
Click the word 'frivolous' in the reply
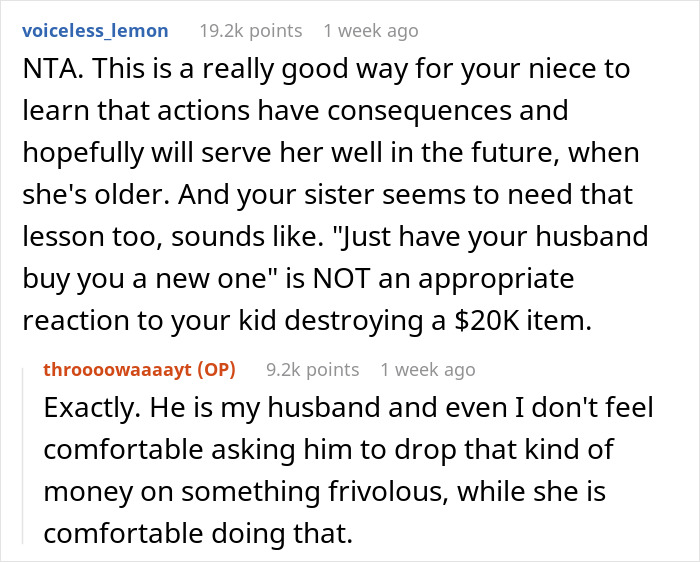[x=388, y=491]
